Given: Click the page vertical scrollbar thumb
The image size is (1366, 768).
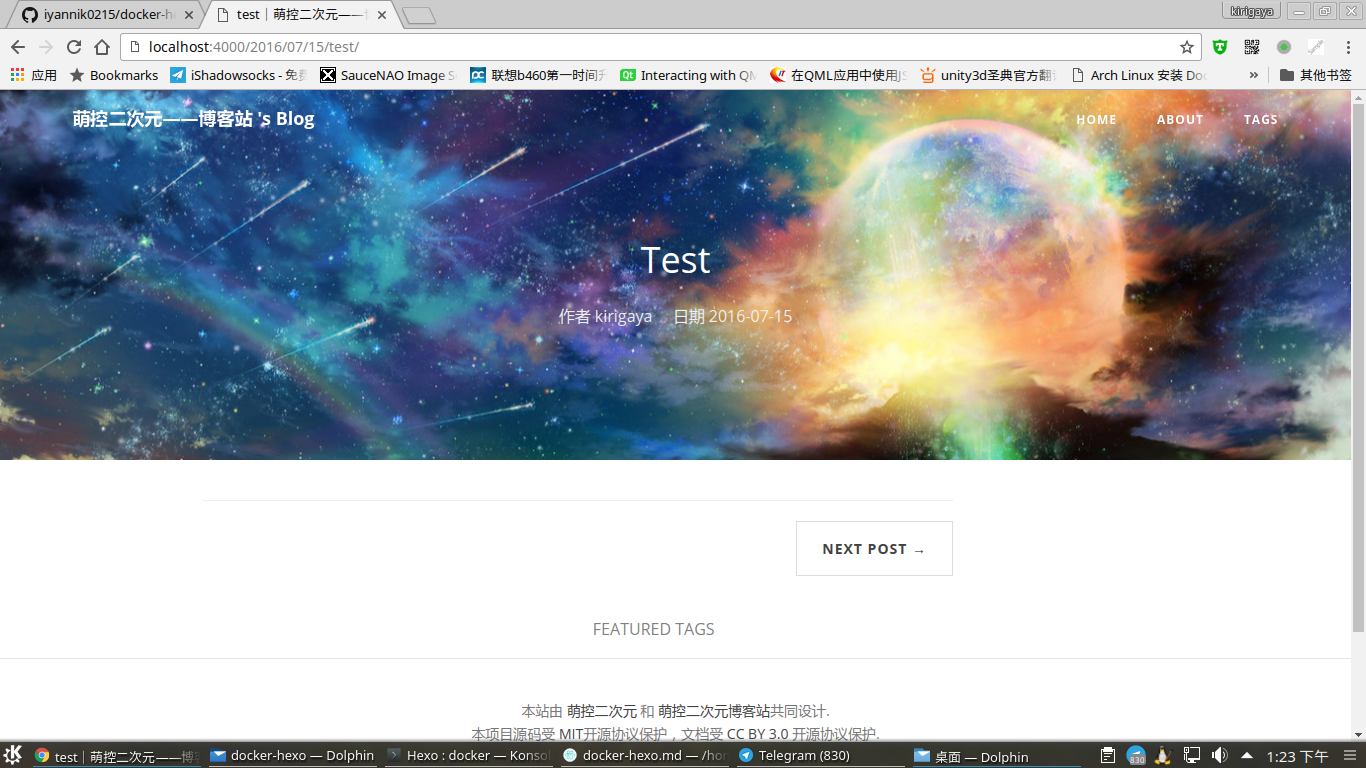Looking at the screenshot, I should tap(1358, 367).
